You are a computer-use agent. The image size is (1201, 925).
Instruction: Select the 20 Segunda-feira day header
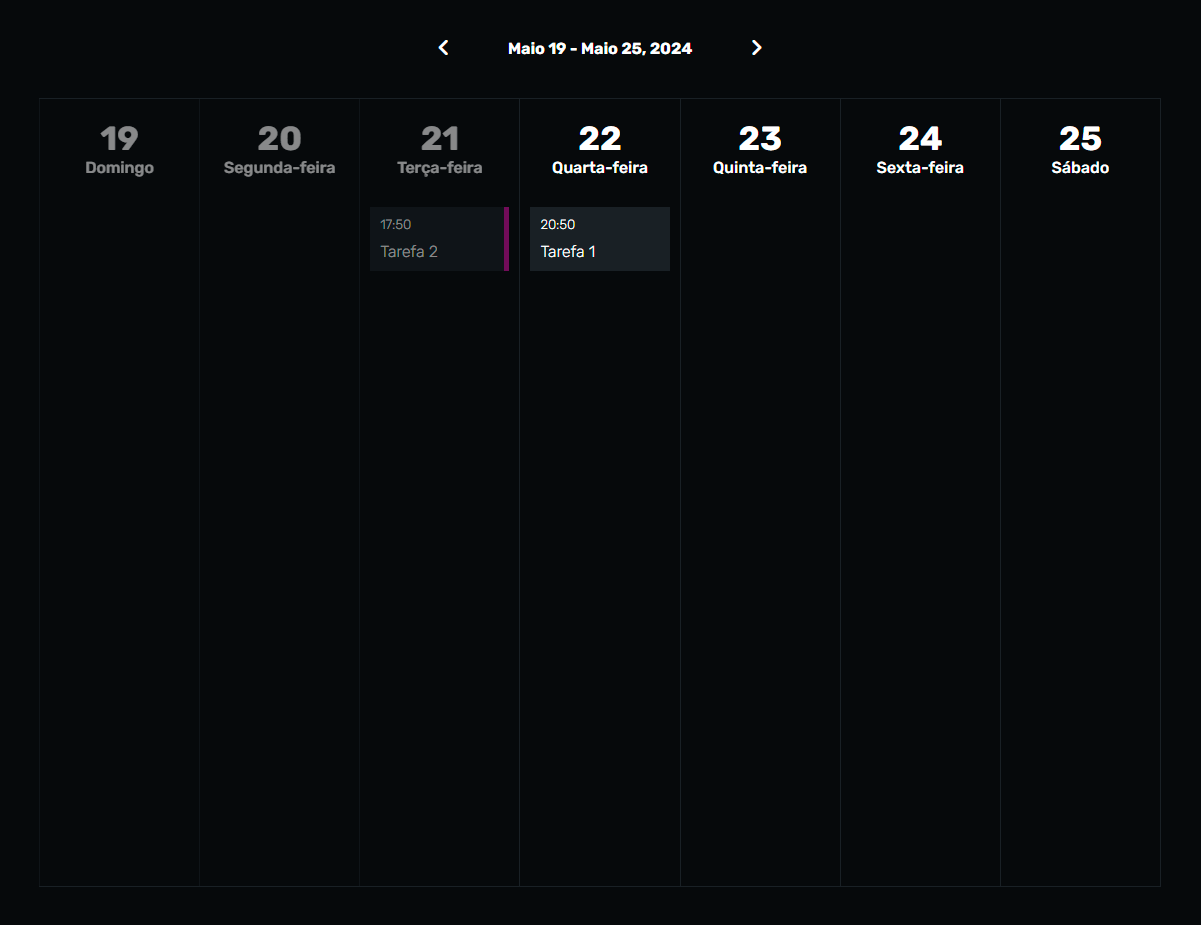pyautogui.click(x=280, y=150)
